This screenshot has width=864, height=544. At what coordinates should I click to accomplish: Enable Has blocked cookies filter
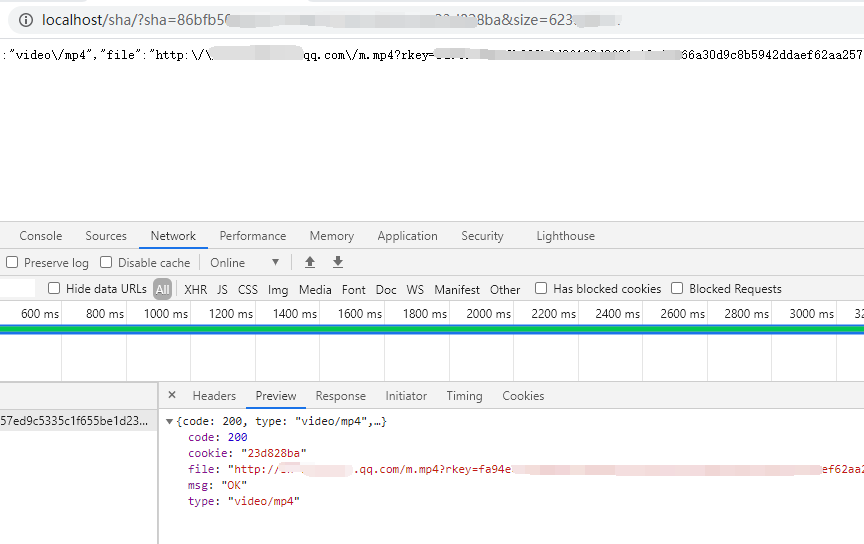[x=541, y=289]
